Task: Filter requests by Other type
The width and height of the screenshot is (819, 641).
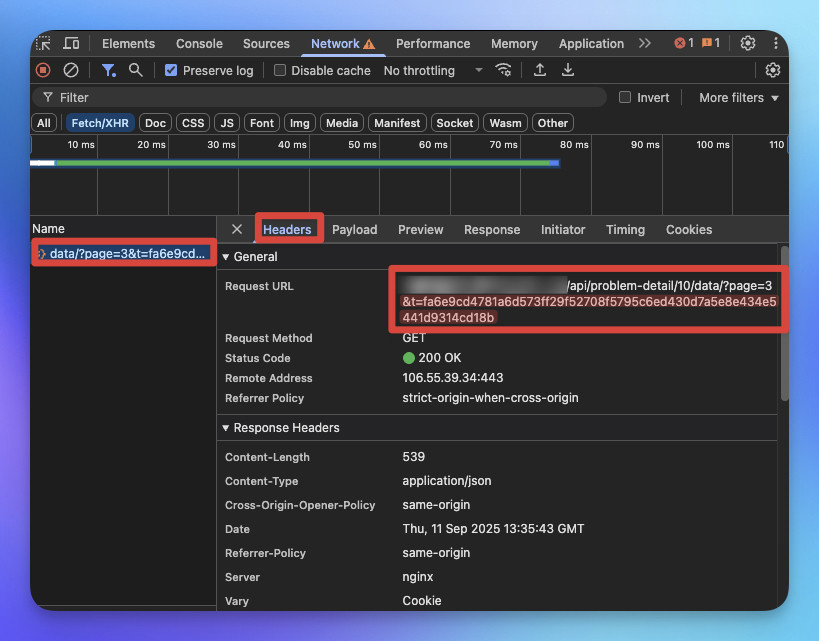Action: (553, 123)
